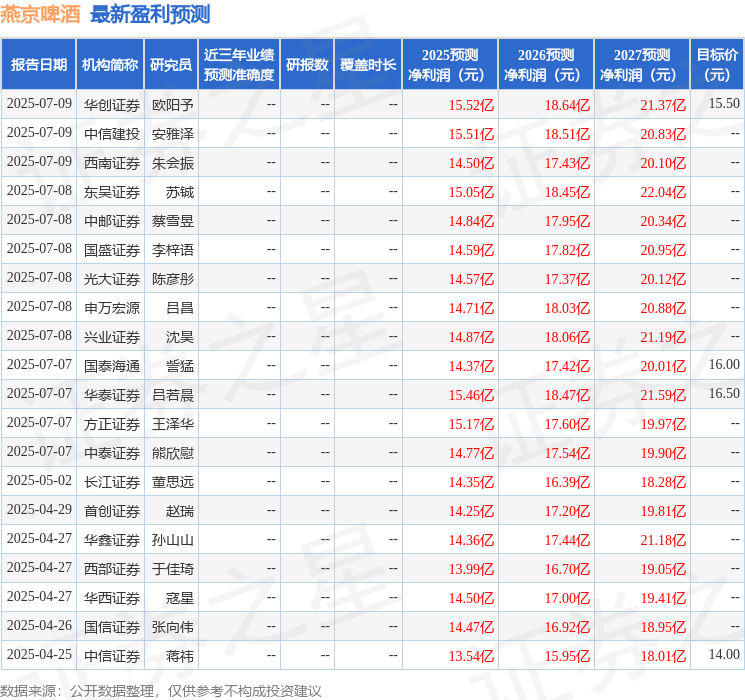Select the 长江证券 institution cell
The image size is (745, 700).
tap(112, 482)
